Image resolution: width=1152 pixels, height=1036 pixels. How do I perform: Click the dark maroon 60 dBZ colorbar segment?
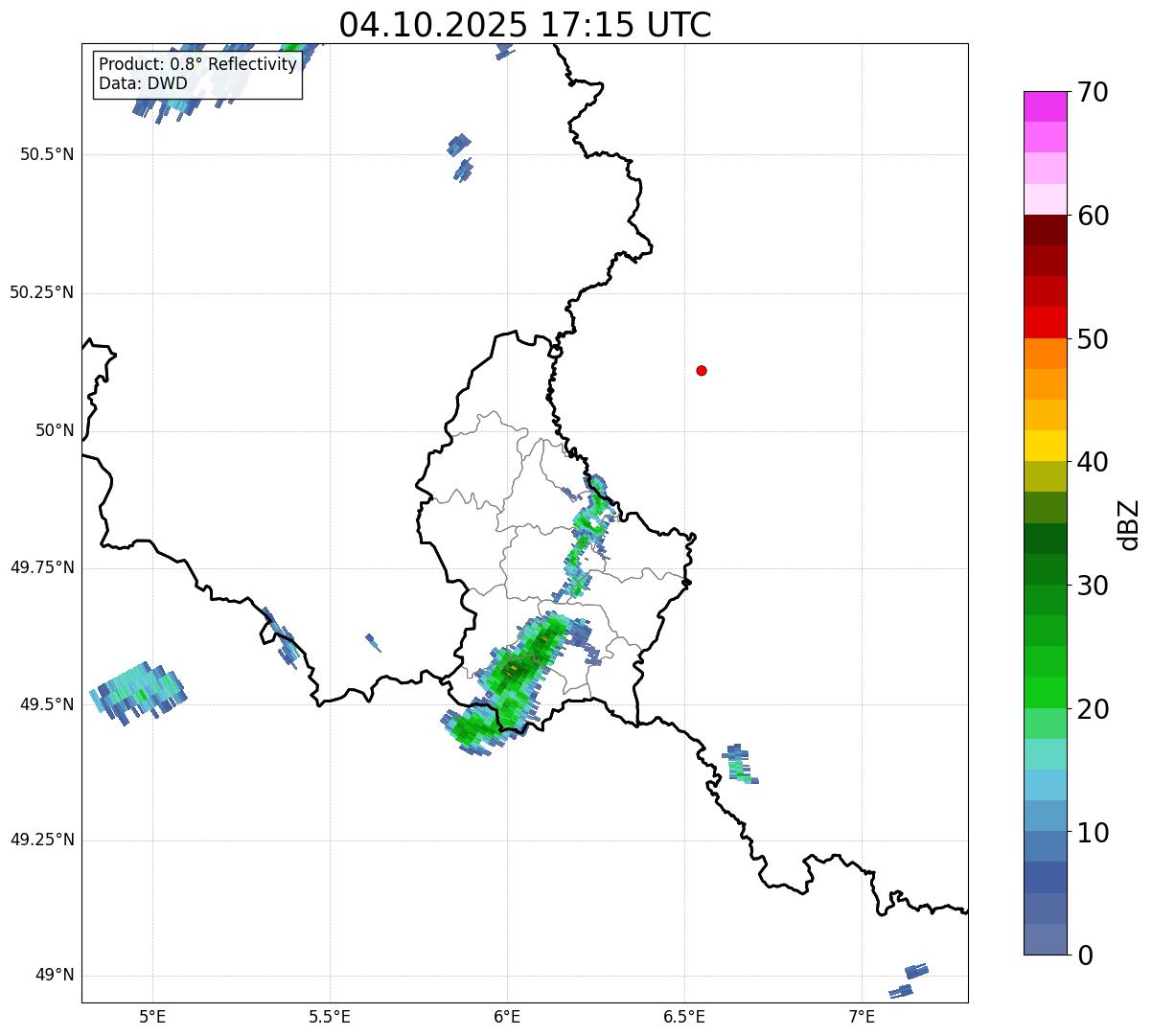tap(1046, 230)
